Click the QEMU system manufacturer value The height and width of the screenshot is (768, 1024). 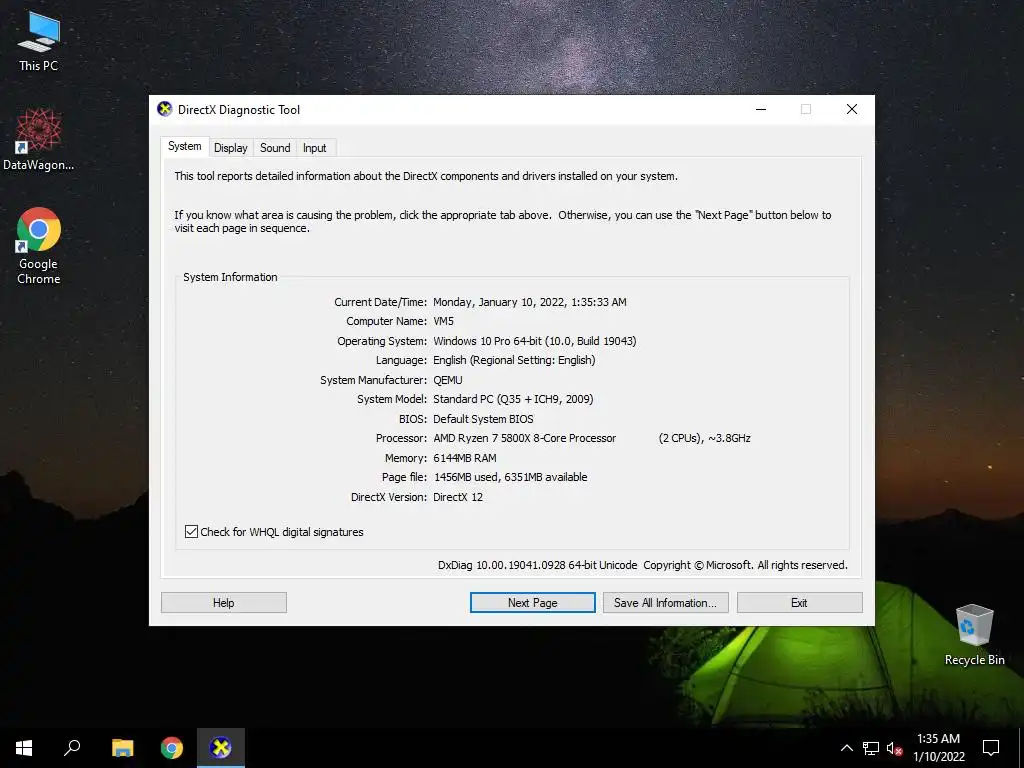(447, 380)
